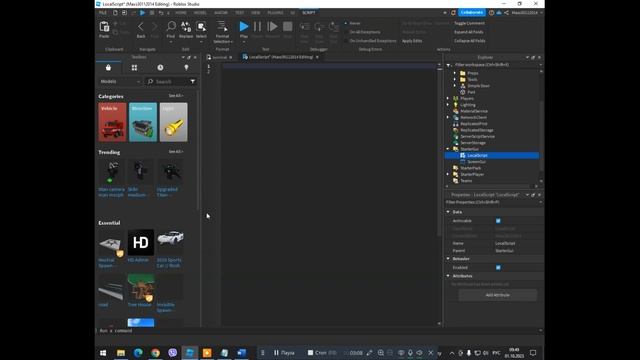
Task: Click the Step Out debugger icon
Action: tap(334, 27)
